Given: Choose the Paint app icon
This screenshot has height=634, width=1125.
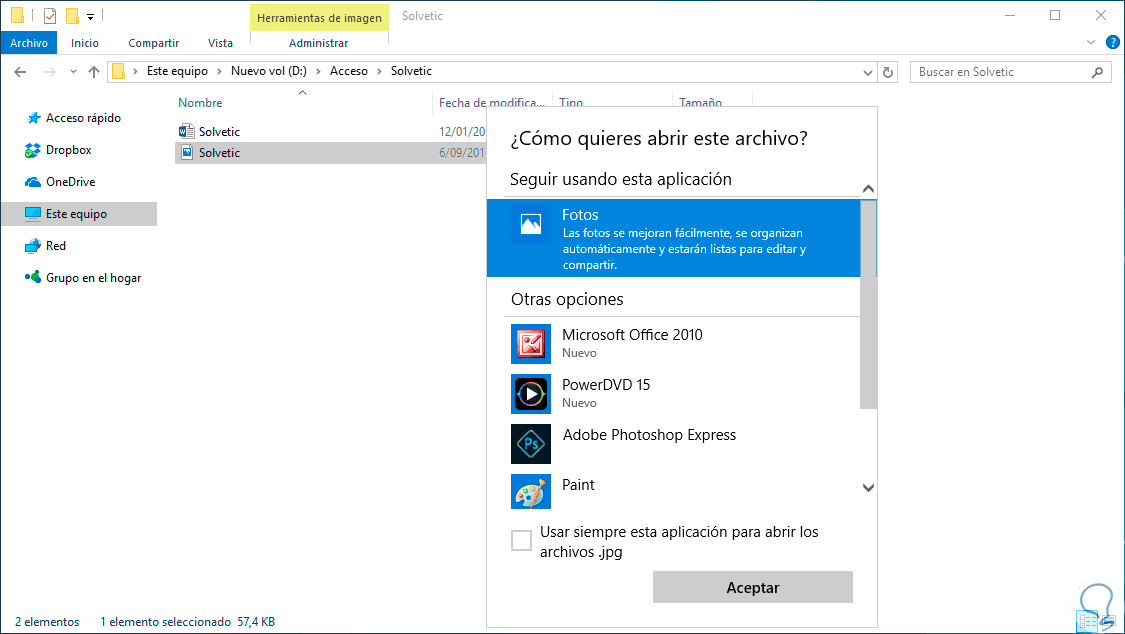Looking at the screenshot, I should coord(530,492).
